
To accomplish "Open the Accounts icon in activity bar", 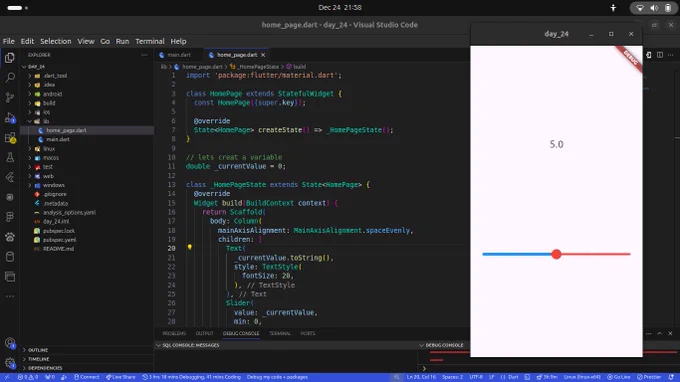I will click(10, 343).
